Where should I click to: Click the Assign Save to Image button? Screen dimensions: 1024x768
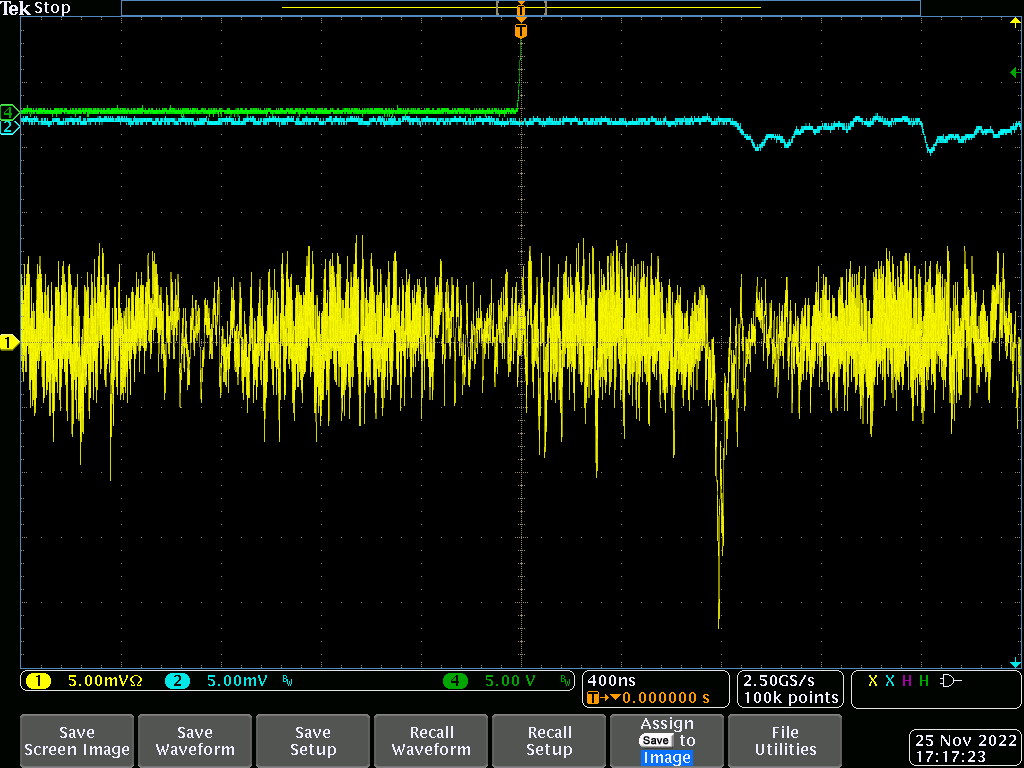(667, 741)
